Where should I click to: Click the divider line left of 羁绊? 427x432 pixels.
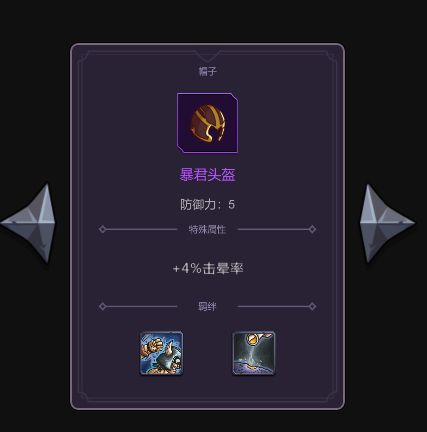pyautogui.click(x=142, y=306)
